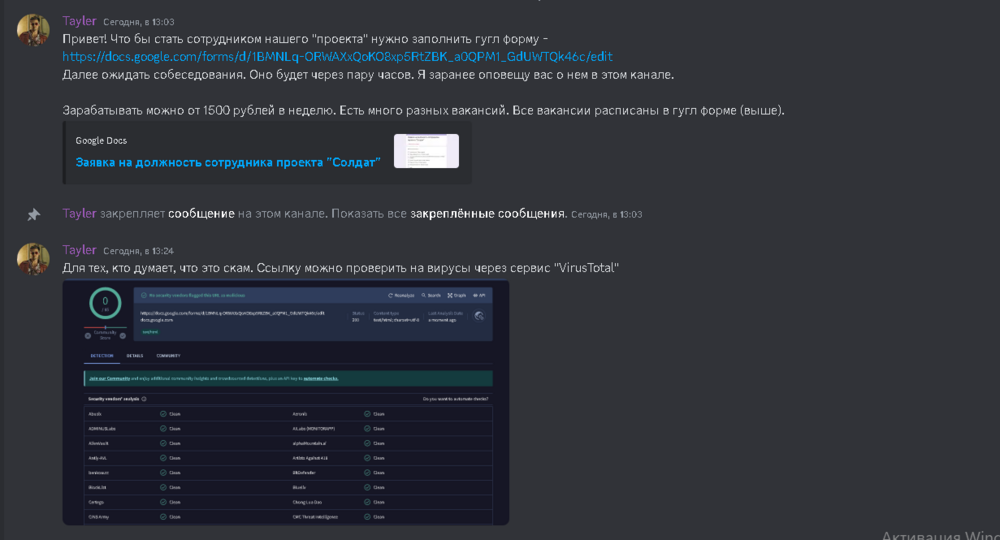
Task: Click the timestamp at the end of the pinned notice
Action: 607,215
